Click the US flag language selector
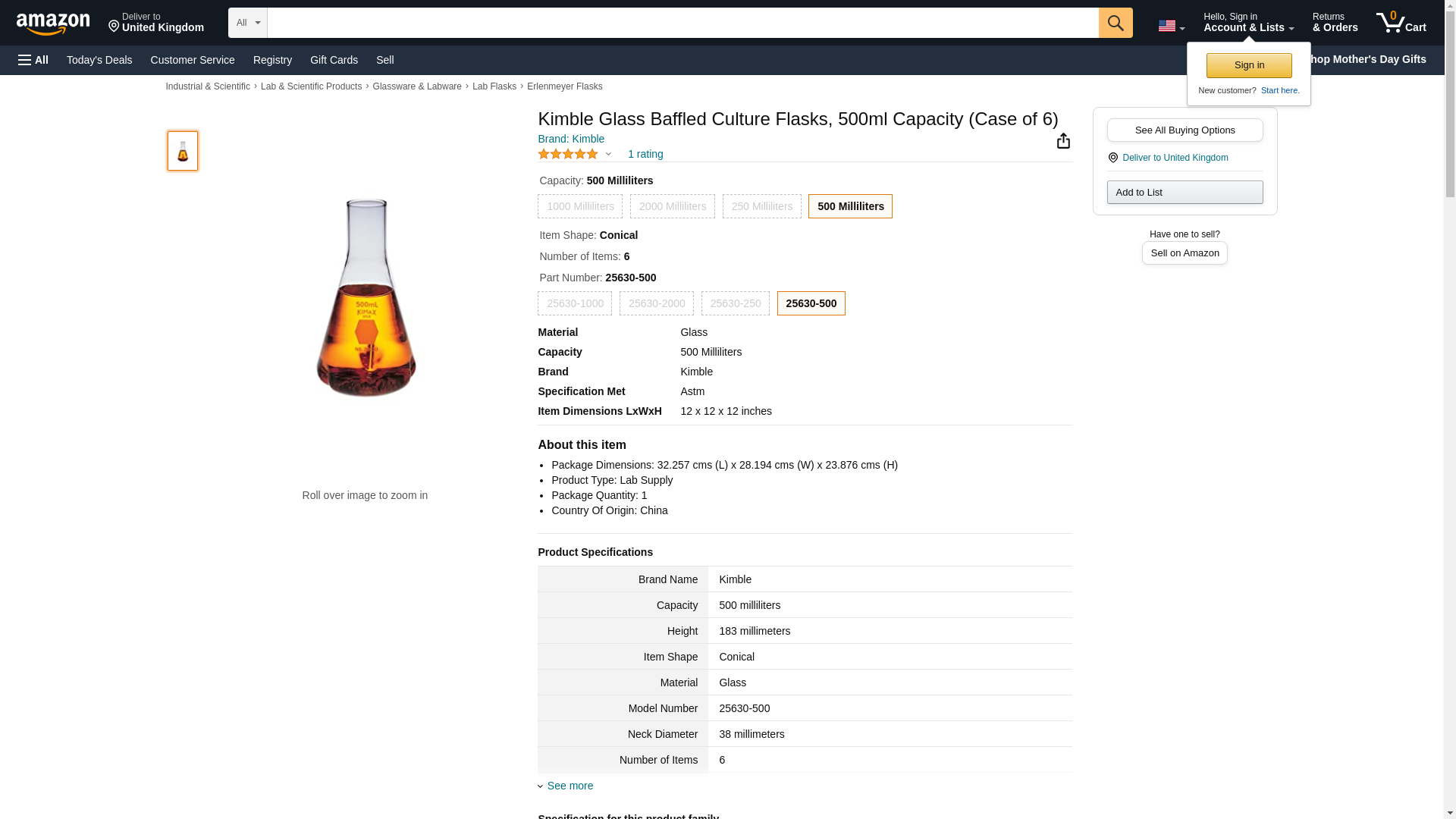This screenshot has width=1456, height=819. pos(1170,26)
